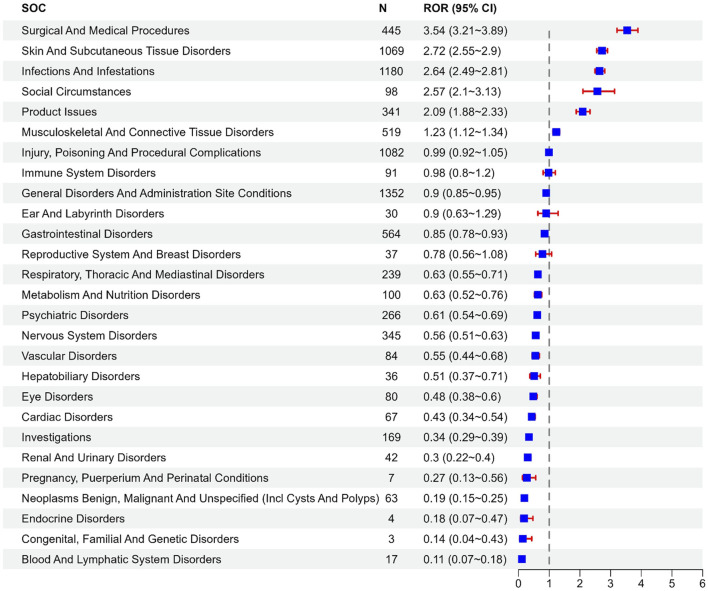
Task: Select N value 1352
Action: pyautogui.click(x=391, y=193)
